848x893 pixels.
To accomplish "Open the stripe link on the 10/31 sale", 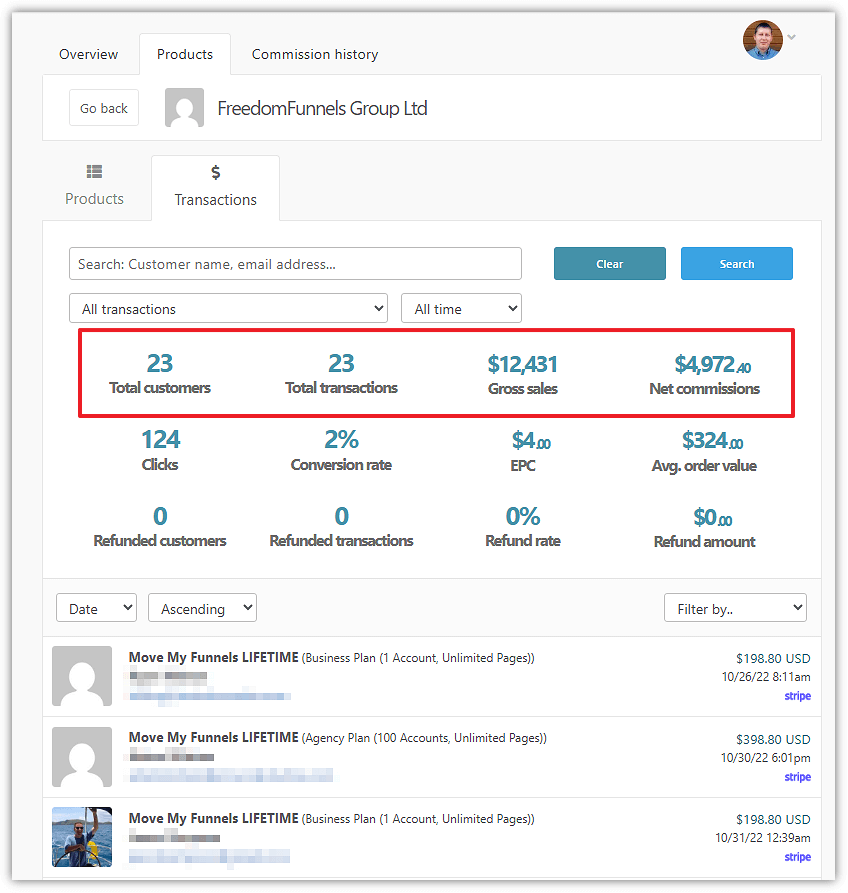I will pos(797,857).
